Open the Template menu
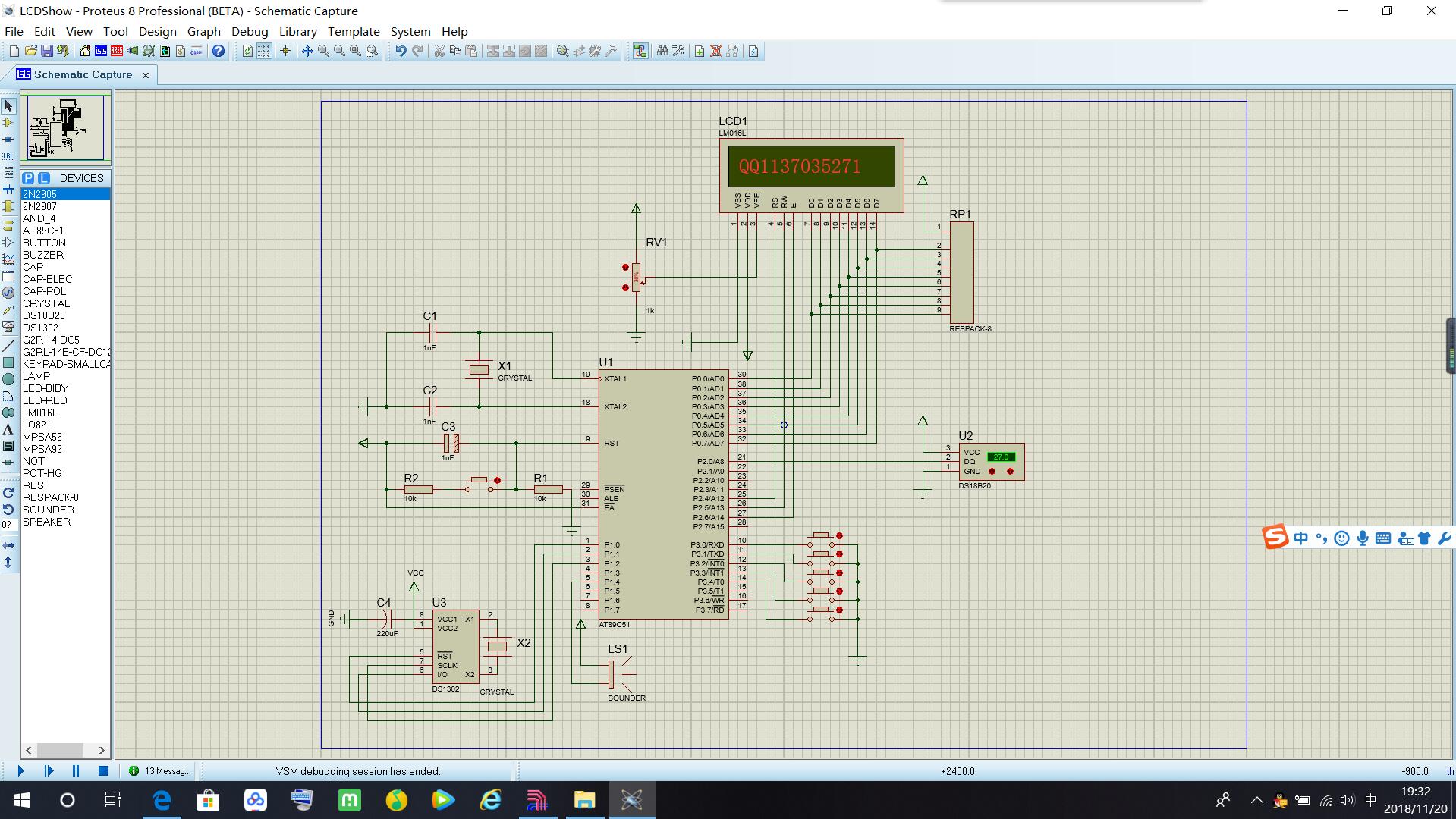This screenshot has height=819, width=1456. (354, 31)
